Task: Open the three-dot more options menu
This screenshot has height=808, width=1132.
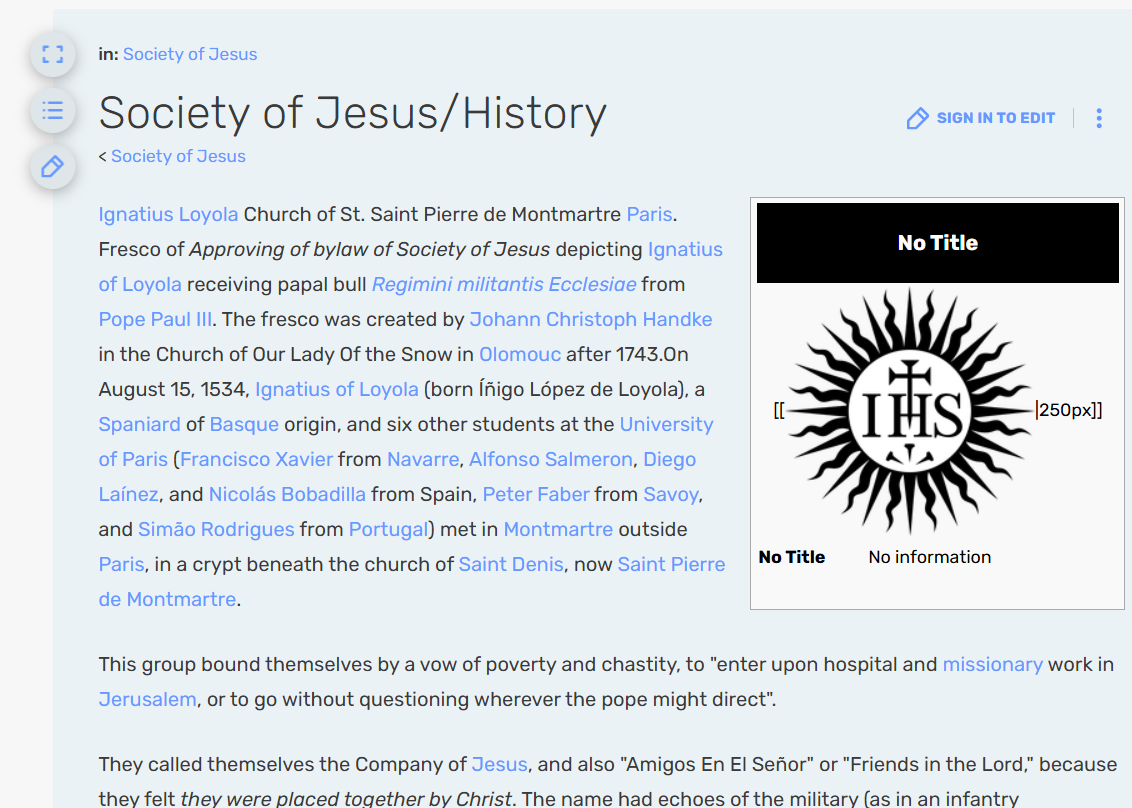Action: (x=1099, y=118)
